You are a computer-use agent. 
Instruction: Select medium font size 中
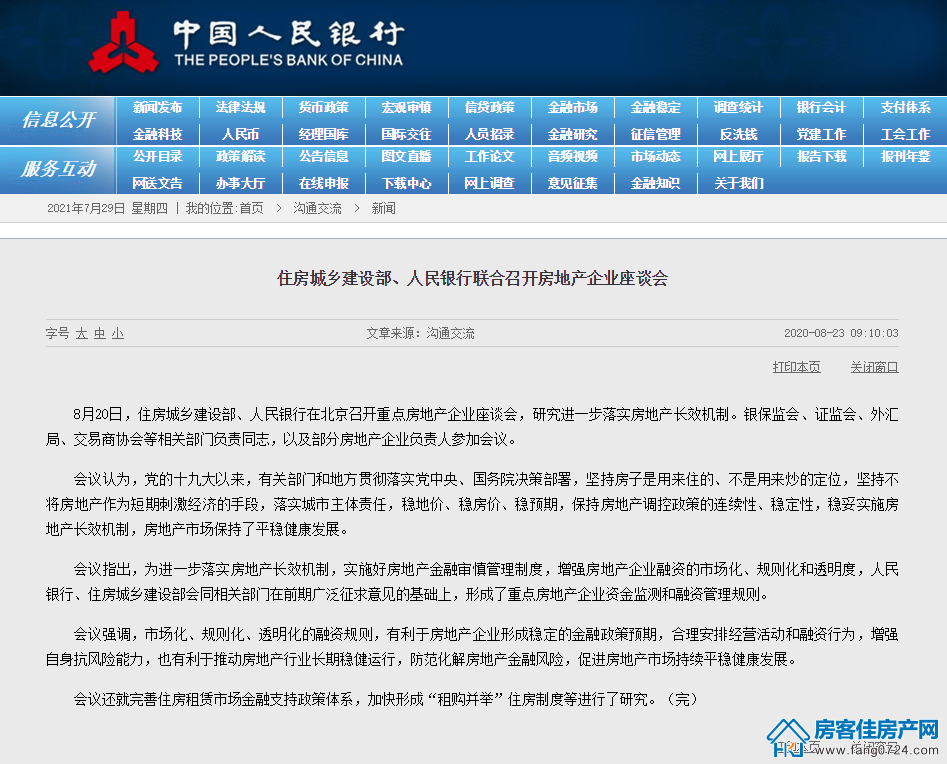pyautogui.click(x=100, y=333)
